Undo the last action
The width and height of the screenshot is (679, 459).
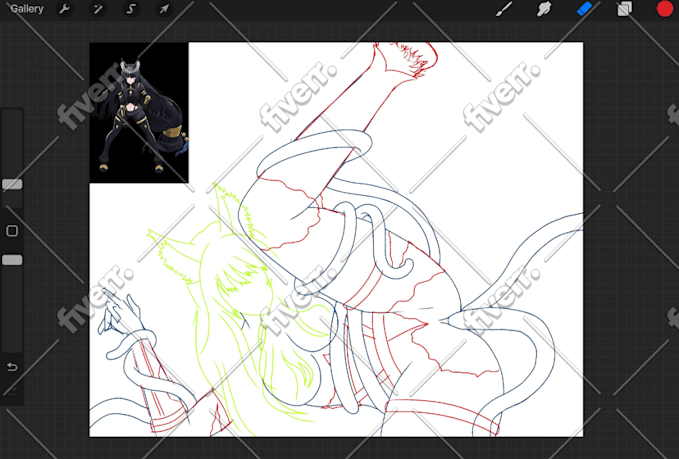coord(12,367)
